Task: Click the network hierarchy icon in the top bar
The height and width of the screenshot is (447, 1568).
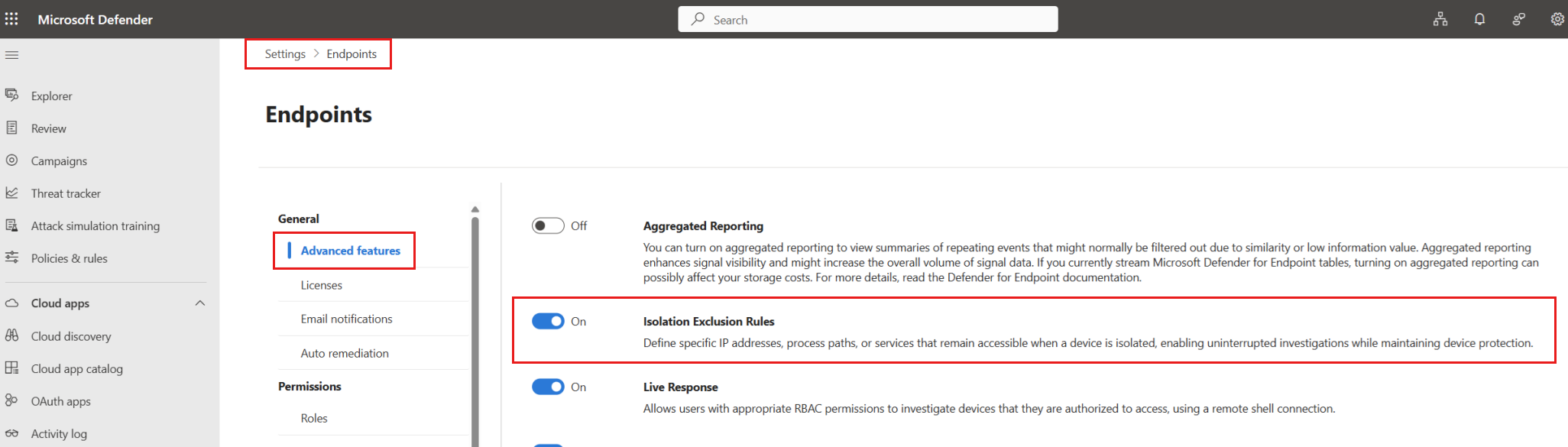Action: 1440,19
